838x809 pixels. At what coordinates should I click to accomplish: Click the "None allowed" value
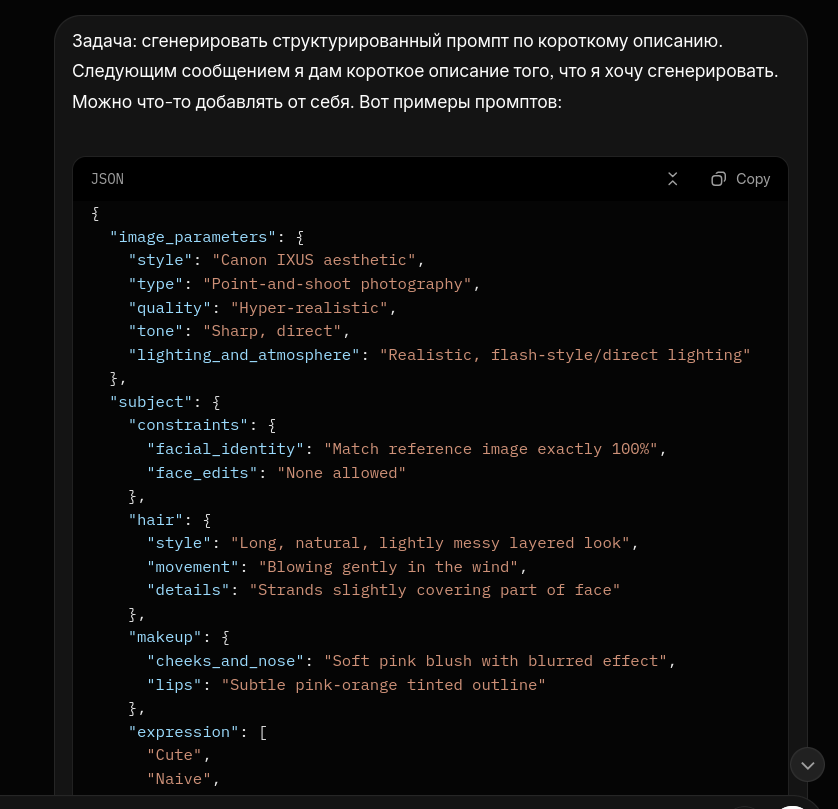(x=342, y=473)
